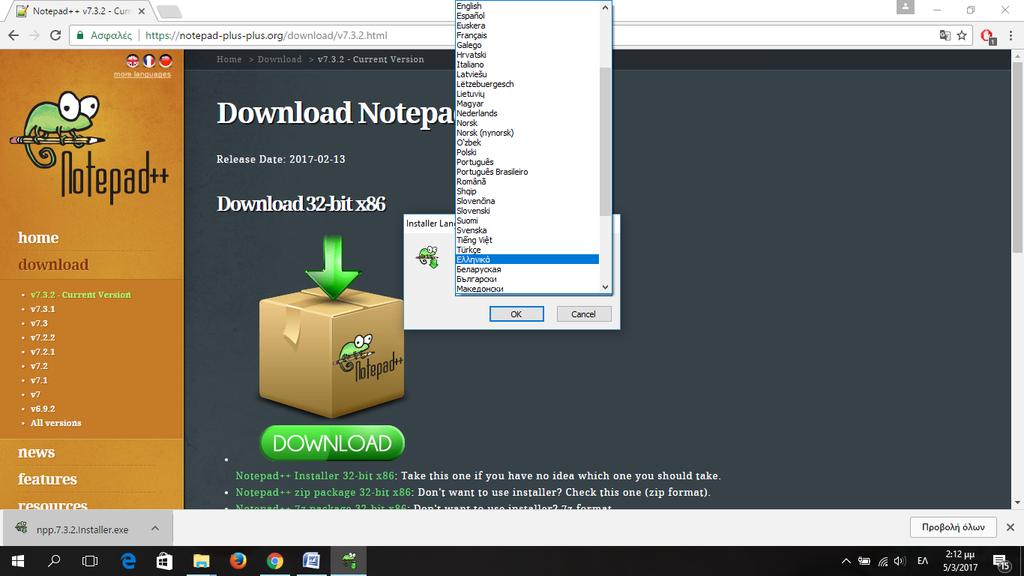The height and width of the screenshot is (576, 1024).
Task: Select the UK flag language icon
Action: click(133, 61)
